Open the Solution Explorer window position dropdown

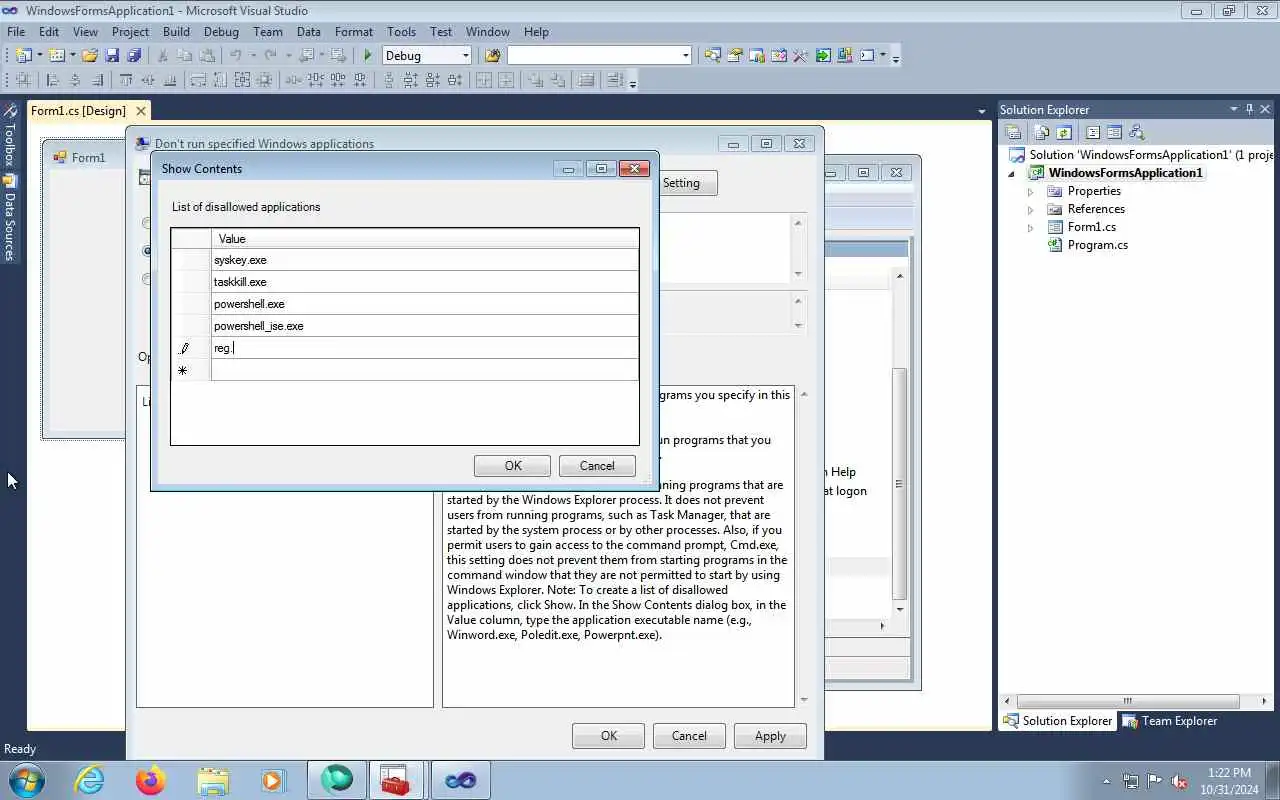click(x=1234, y=109)
